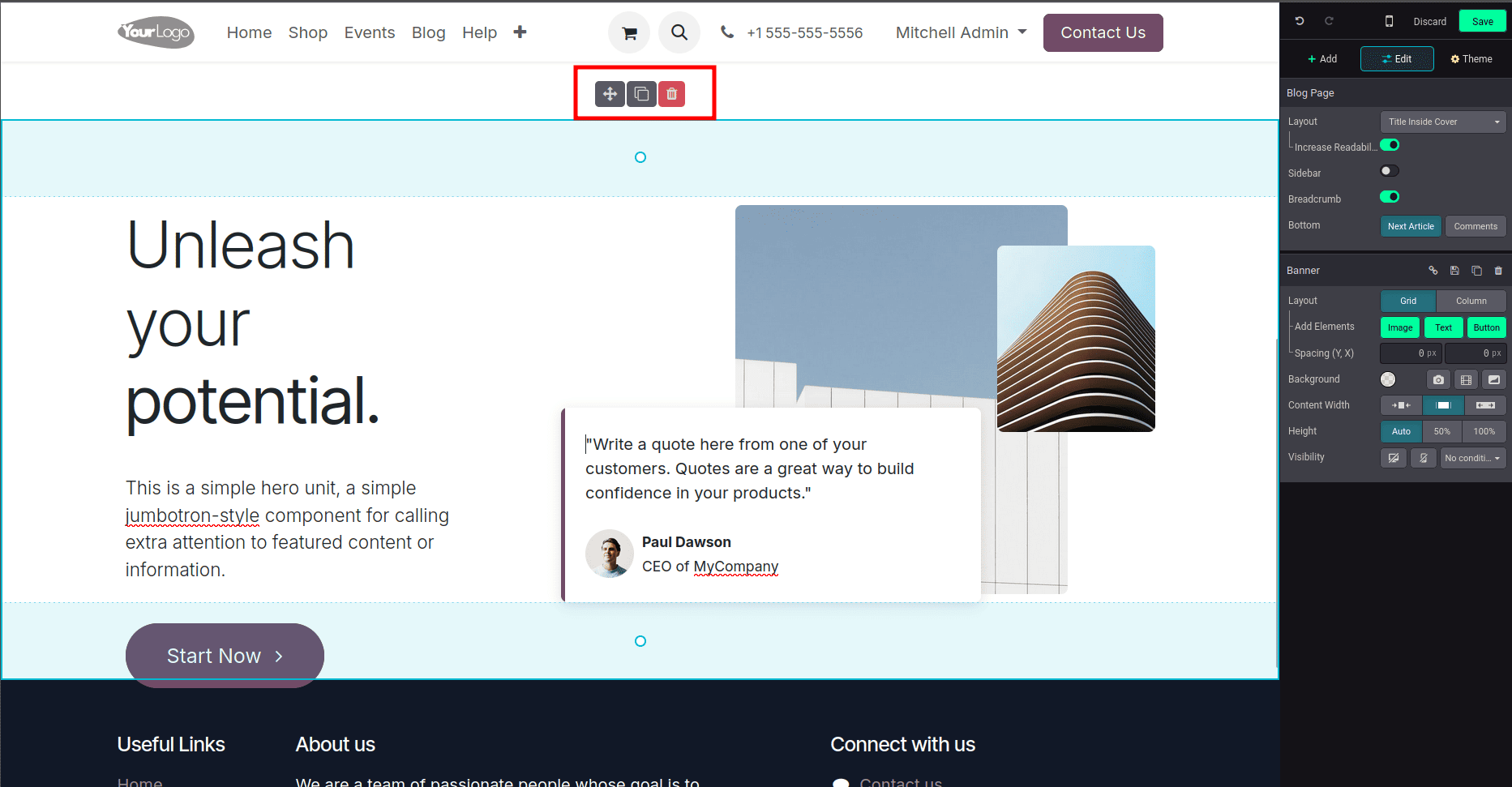Viewport: 1512px width, 787px height.
Task: Turn off the Breadcrumb toggle
Action: click(x=1390, y=197)
